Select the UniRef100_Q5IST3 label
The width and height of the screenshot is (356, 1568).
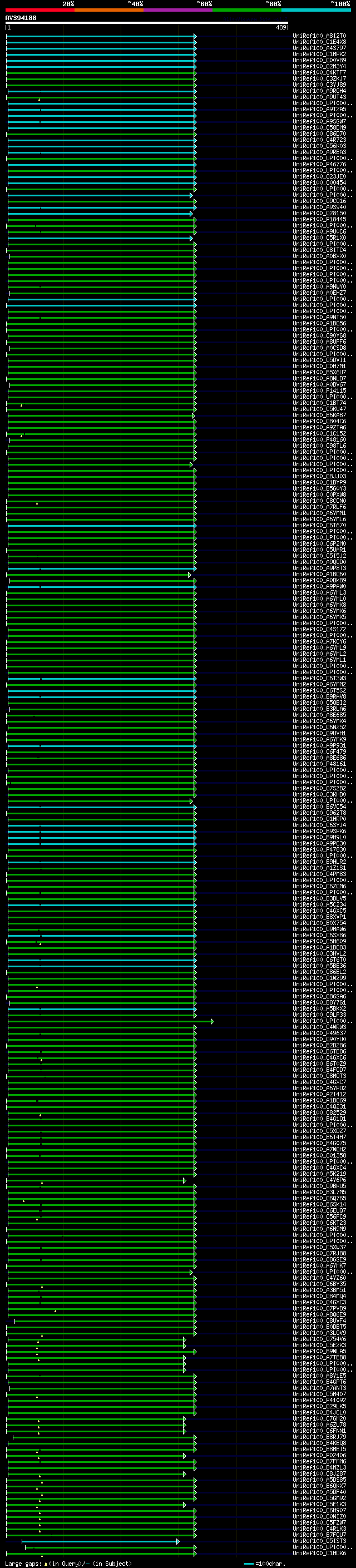319,1541
